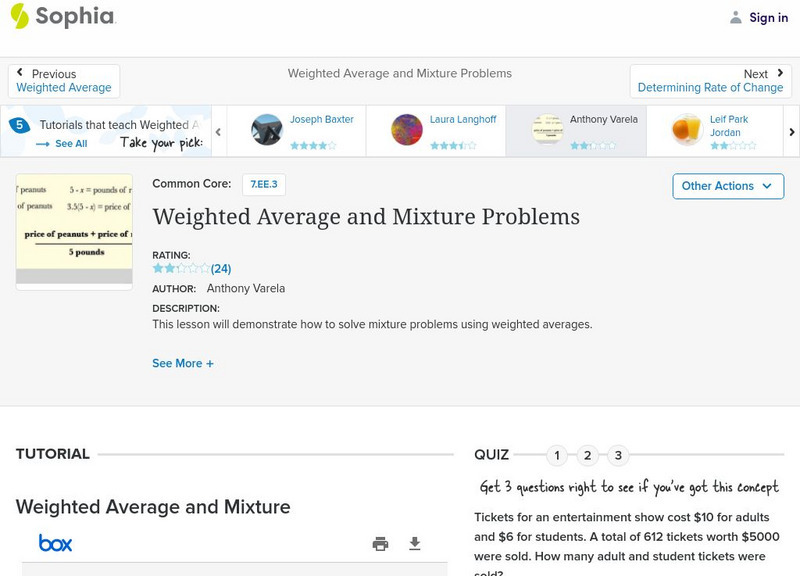Open the Other Actions dropdown
The height and width of the screenshot is (576, 800).
(x=726, y=186)
